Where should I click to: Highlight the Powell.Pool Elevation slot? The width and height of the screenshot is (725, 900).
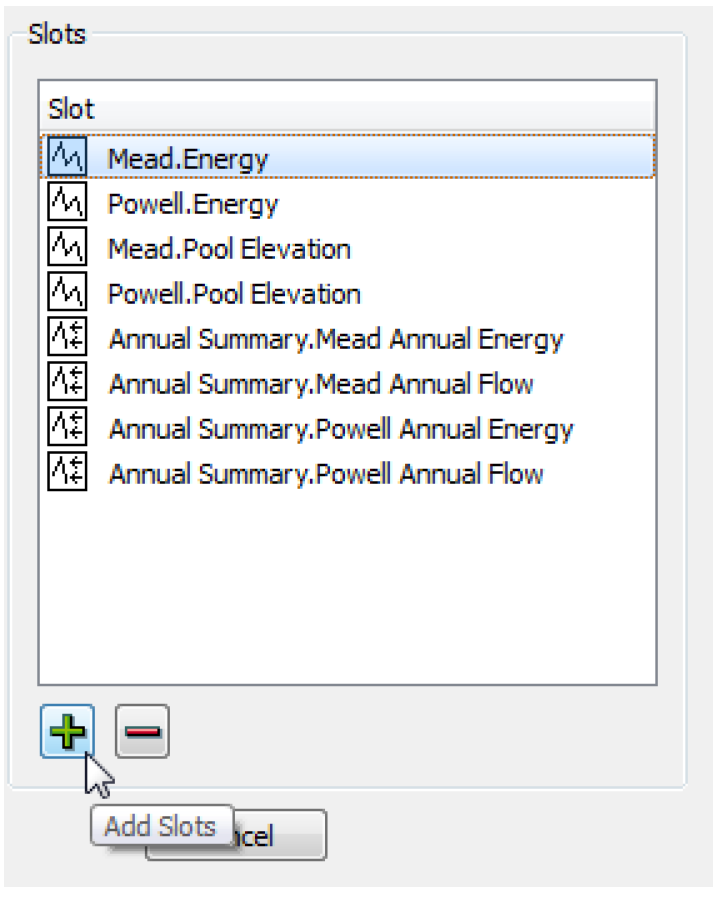click(x=234, y=294)
